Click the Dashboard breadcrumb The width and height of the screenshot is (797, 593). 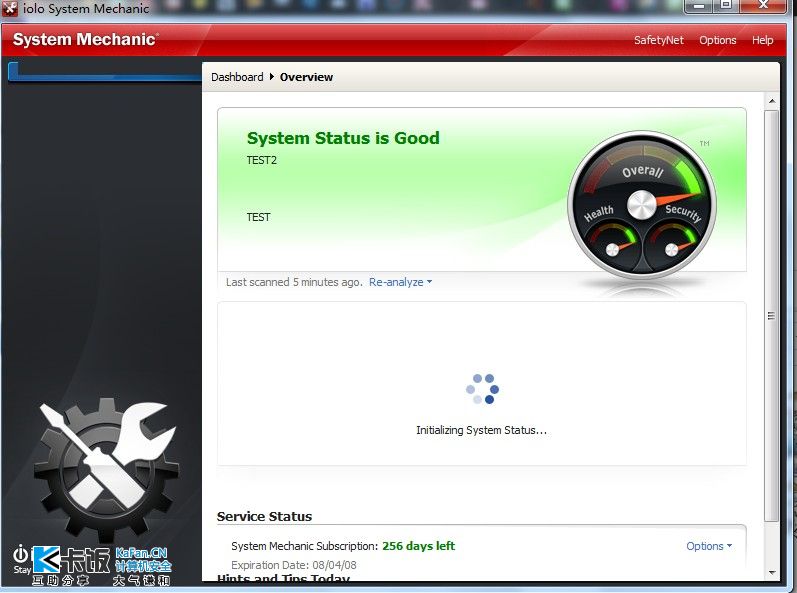[237, 77]
